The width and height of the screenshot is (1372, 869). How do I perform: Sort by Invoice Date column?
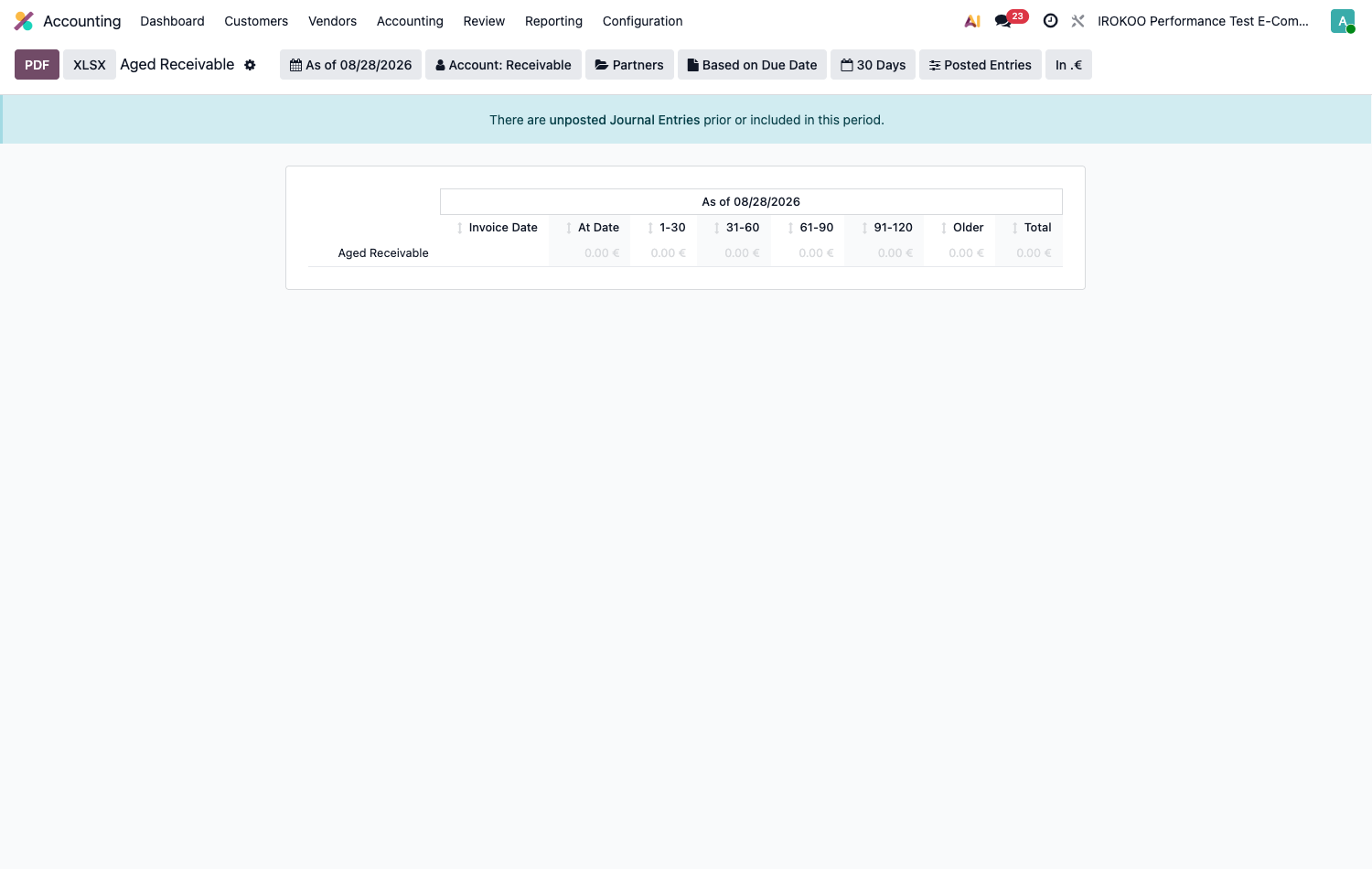point(498,228)
